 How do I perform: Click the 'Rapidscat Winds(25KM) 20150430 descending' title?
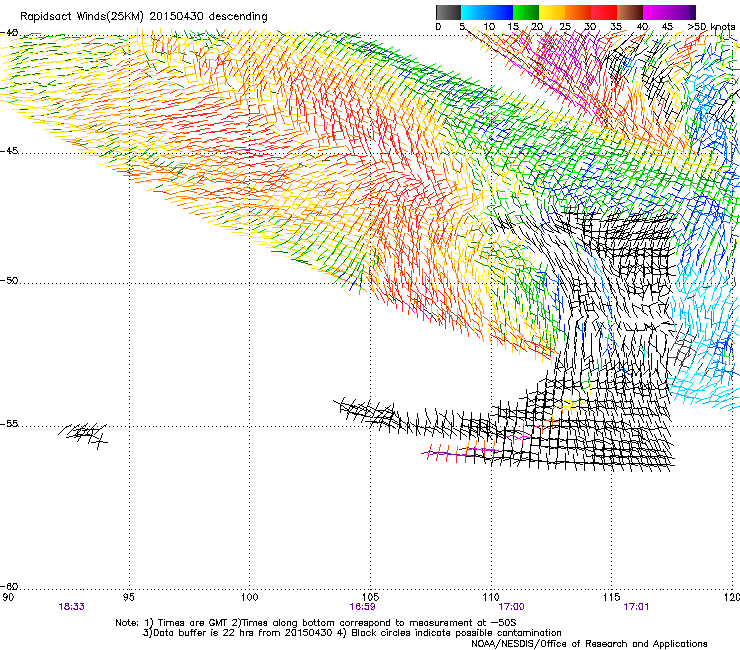pyautogui.click(x=143, y=17)
